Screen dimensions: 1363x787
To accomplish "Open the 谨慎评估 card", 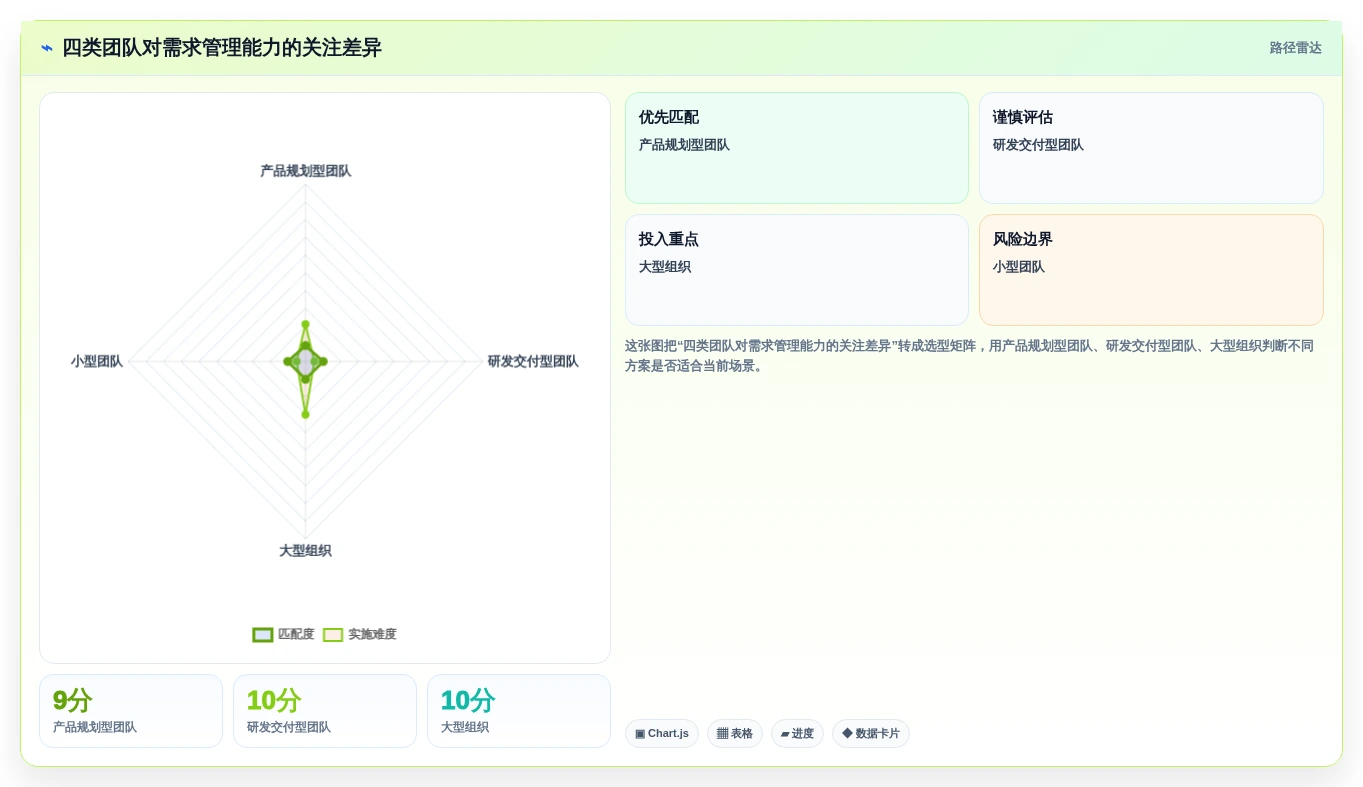I will coord(1151,148).
